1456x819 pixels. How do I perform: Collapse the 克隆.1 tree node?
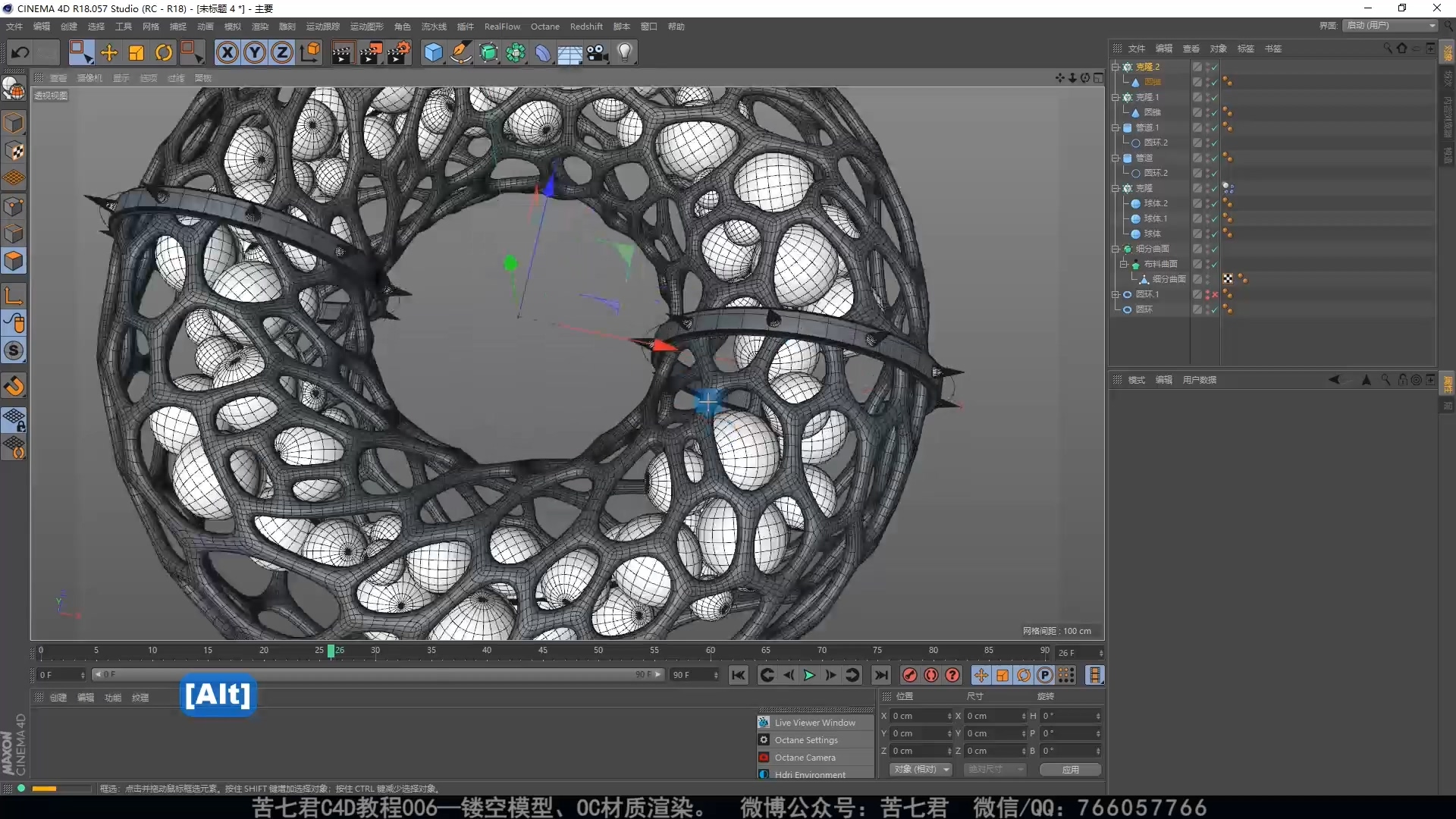pos(1116,97)
